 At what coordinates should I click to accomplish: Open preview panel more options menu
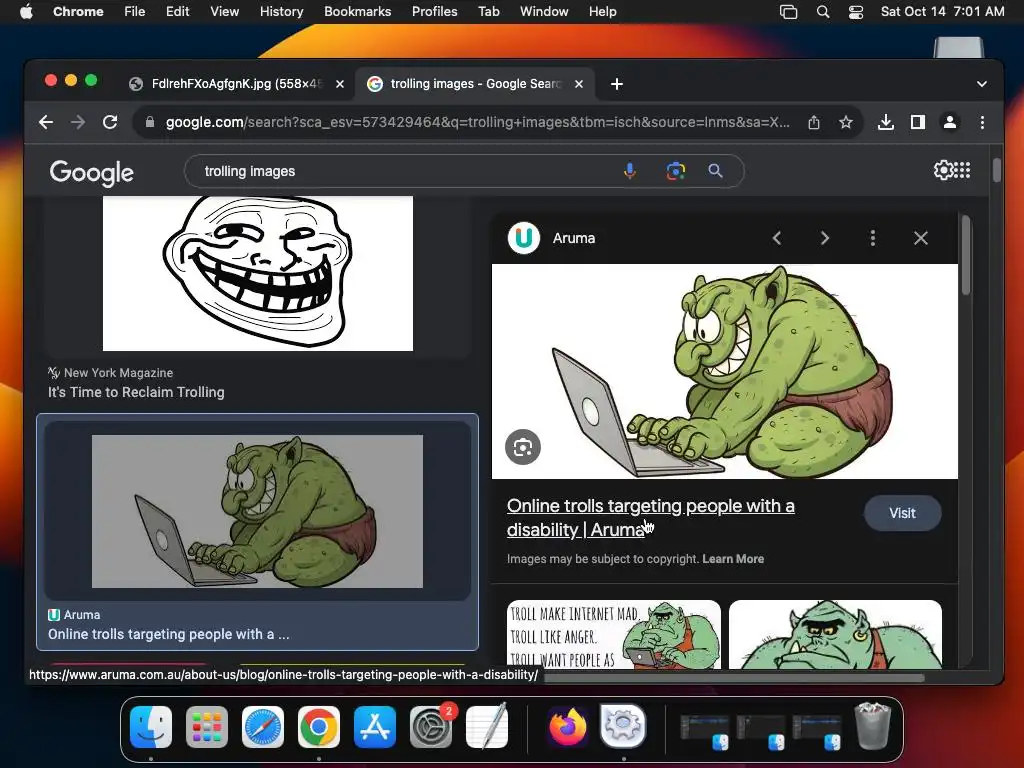pos(872,238)
